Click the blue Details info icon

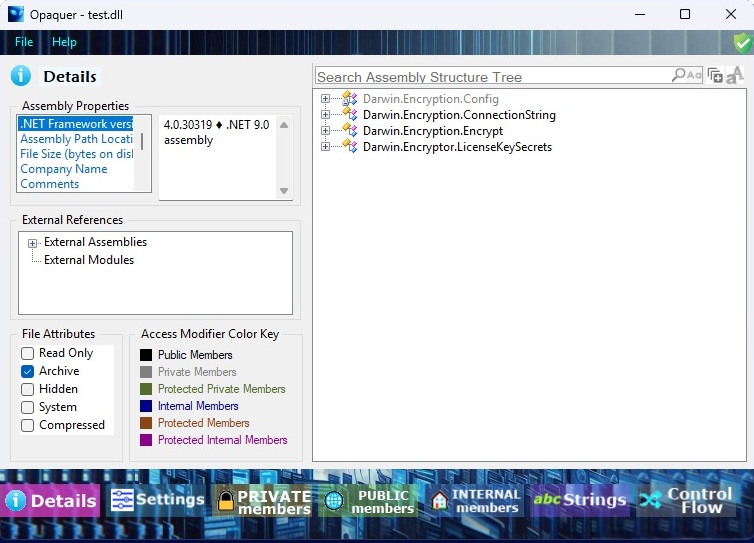pos(21,76)
